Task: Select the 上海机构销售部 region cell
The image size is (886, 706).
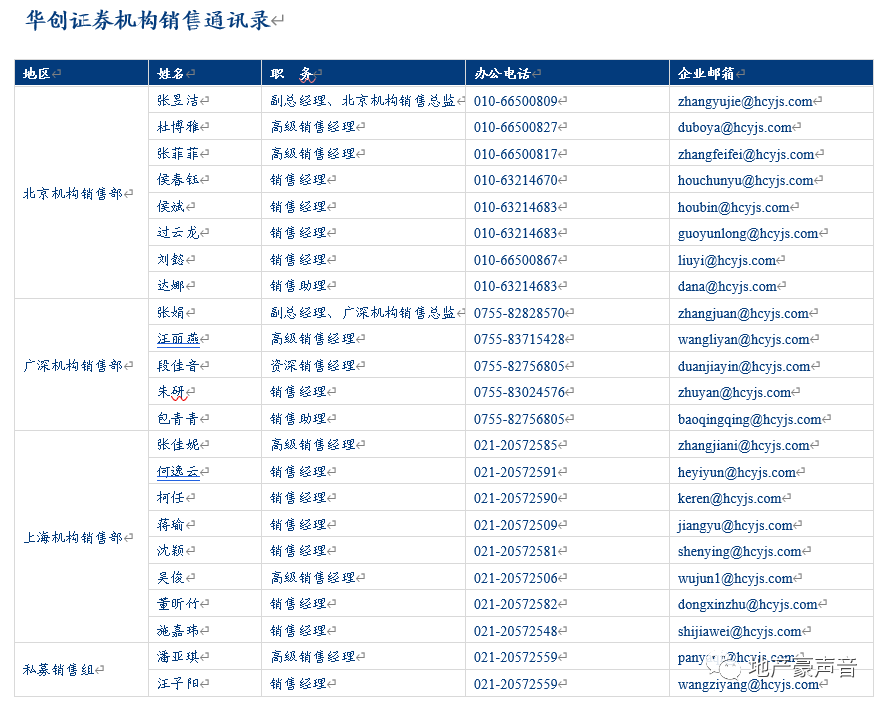Action: (x=73, y=537)
